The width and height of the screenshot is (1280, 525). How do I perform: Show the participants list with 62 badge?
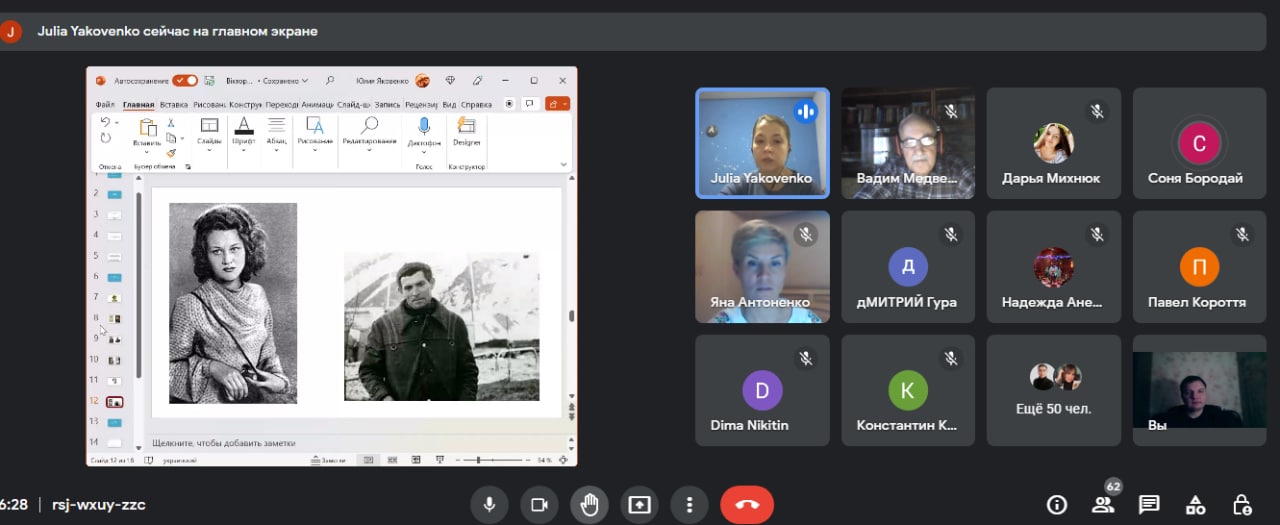click(1103, 504)
